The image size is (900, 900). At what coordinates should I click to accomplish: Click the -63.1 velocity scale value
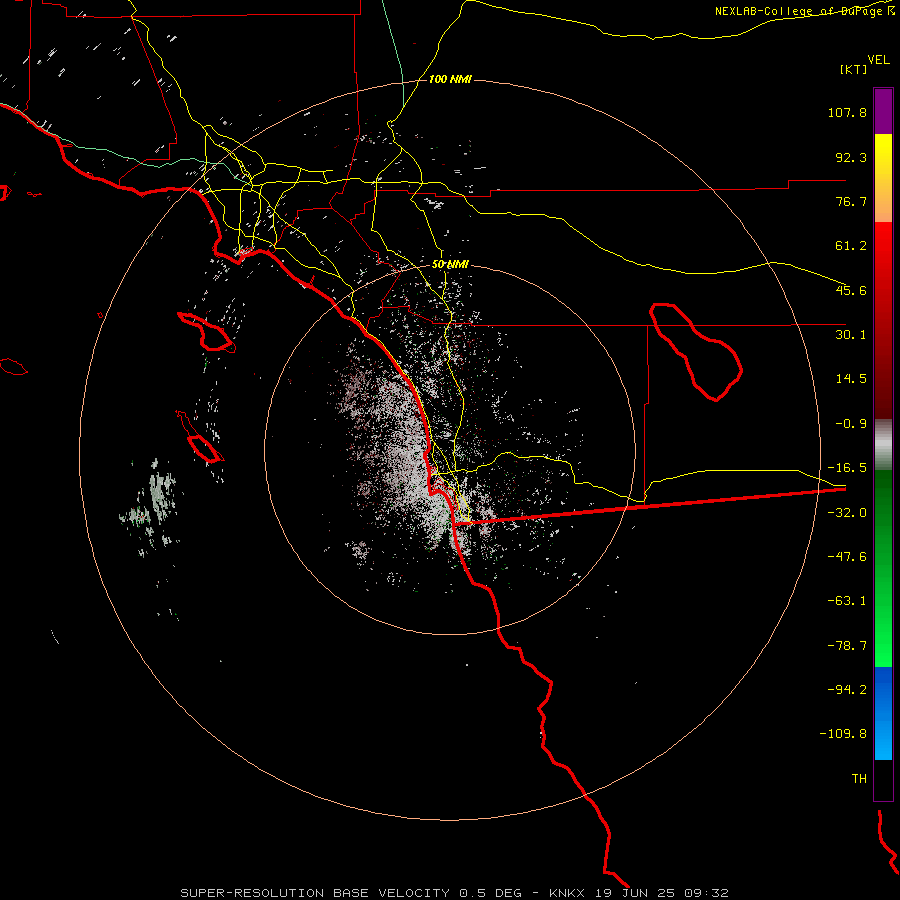[x=847, y=601]
